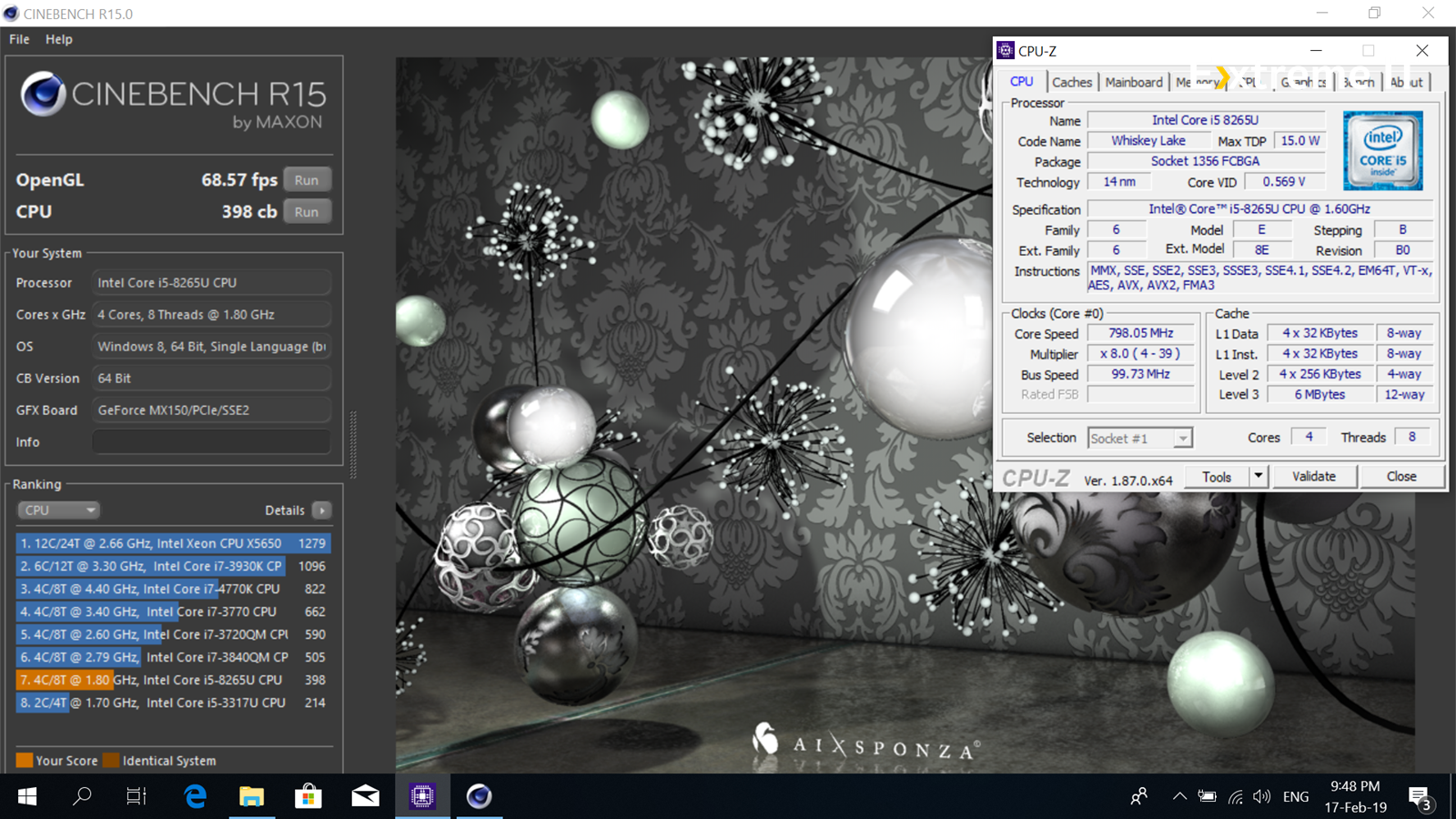The image size is (1456, 819).
Task: Select the CPU tab in CPU-Z
Action: [x=1022, y=81]
